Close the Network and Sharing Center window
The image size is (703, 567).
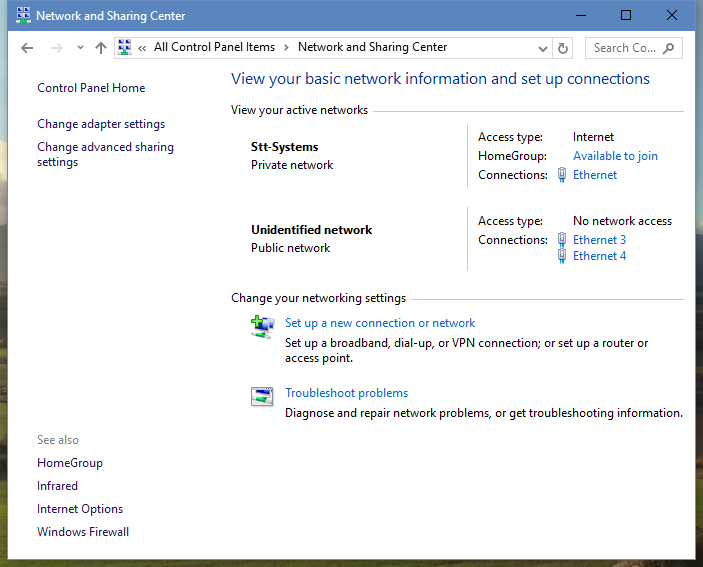672,15
